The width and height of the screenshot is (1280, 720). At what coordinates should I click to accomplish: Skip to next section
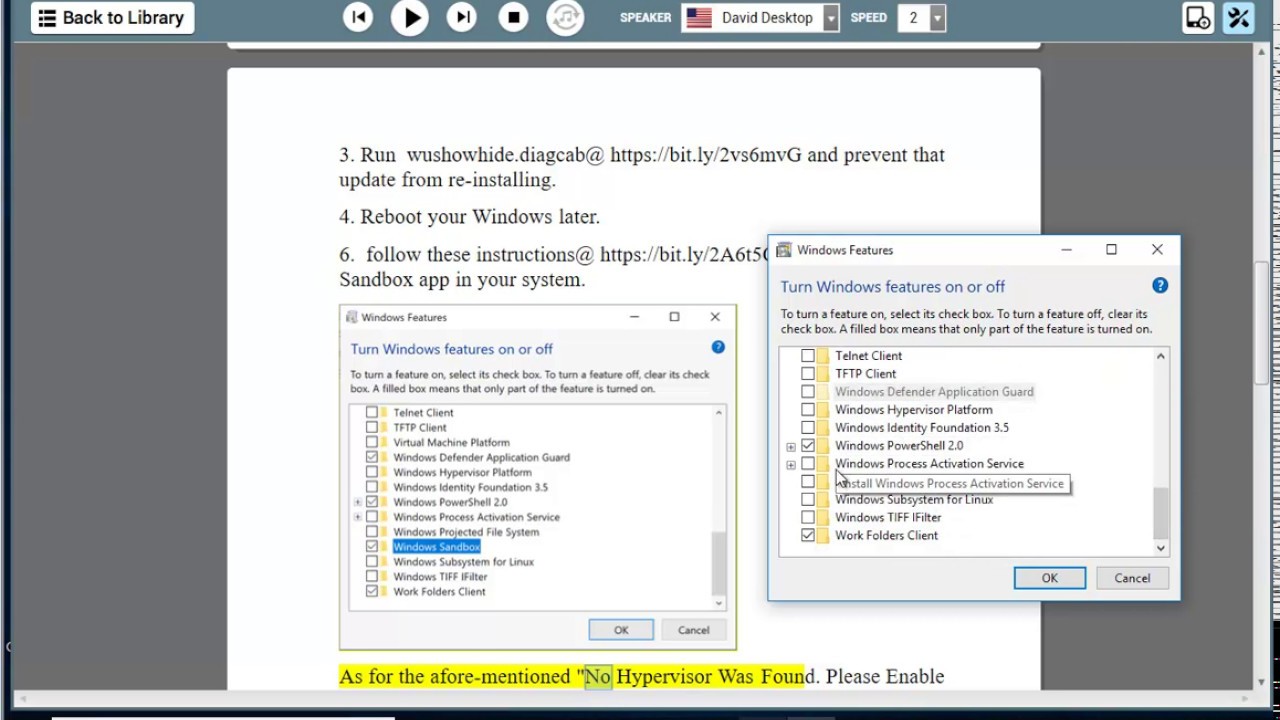pyautogui.click(x=462, y=17)
